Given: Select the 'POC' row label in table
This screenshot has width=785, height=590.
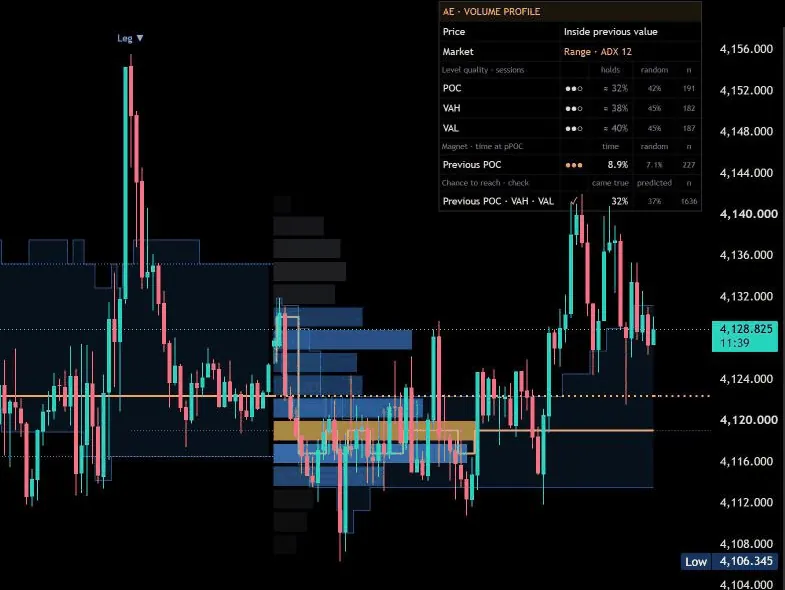Looking at the screenshot, I should pos(452,88).
